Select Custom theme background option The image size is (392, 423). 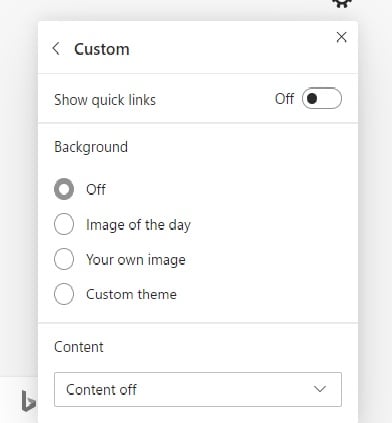coord(64,294)
